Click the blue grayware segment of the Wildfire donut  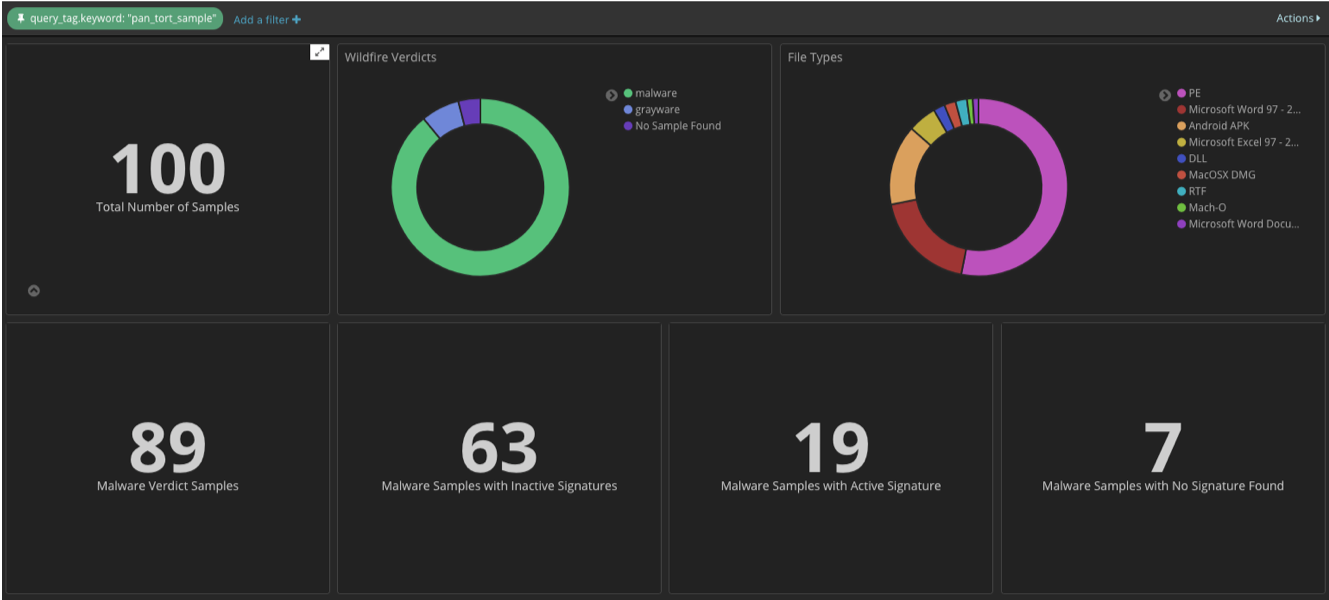(444, 118)
